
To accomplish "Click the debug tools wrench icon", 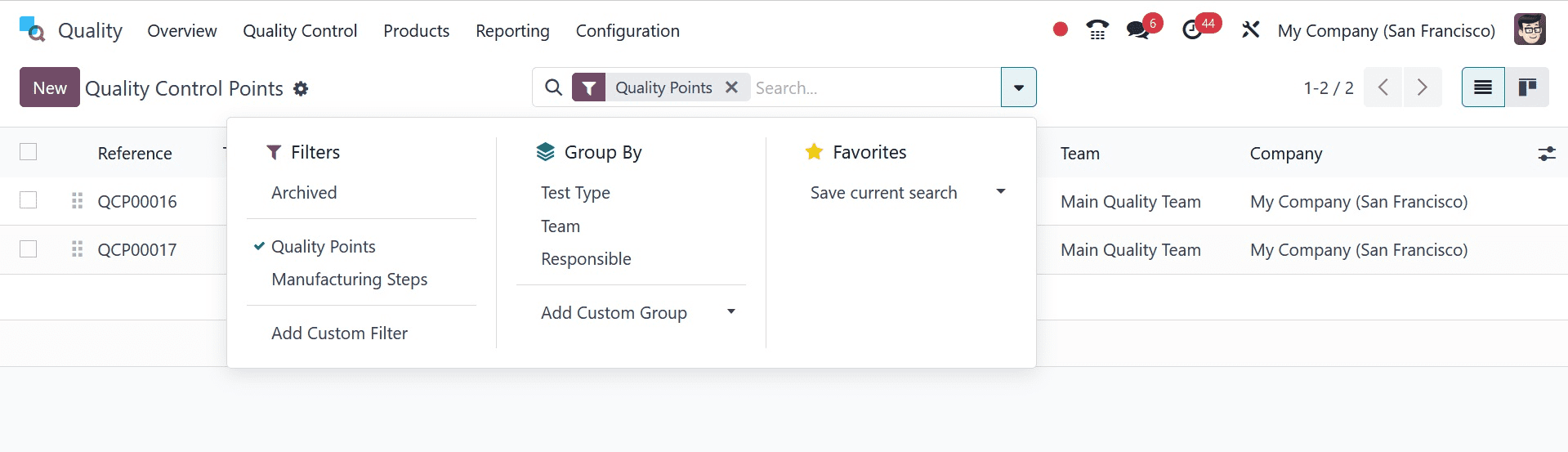I will click(x=1250, y=30).
